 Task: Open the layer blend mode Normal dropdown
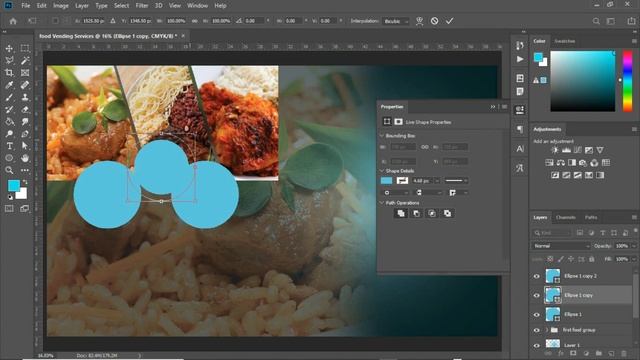(561, 246)
